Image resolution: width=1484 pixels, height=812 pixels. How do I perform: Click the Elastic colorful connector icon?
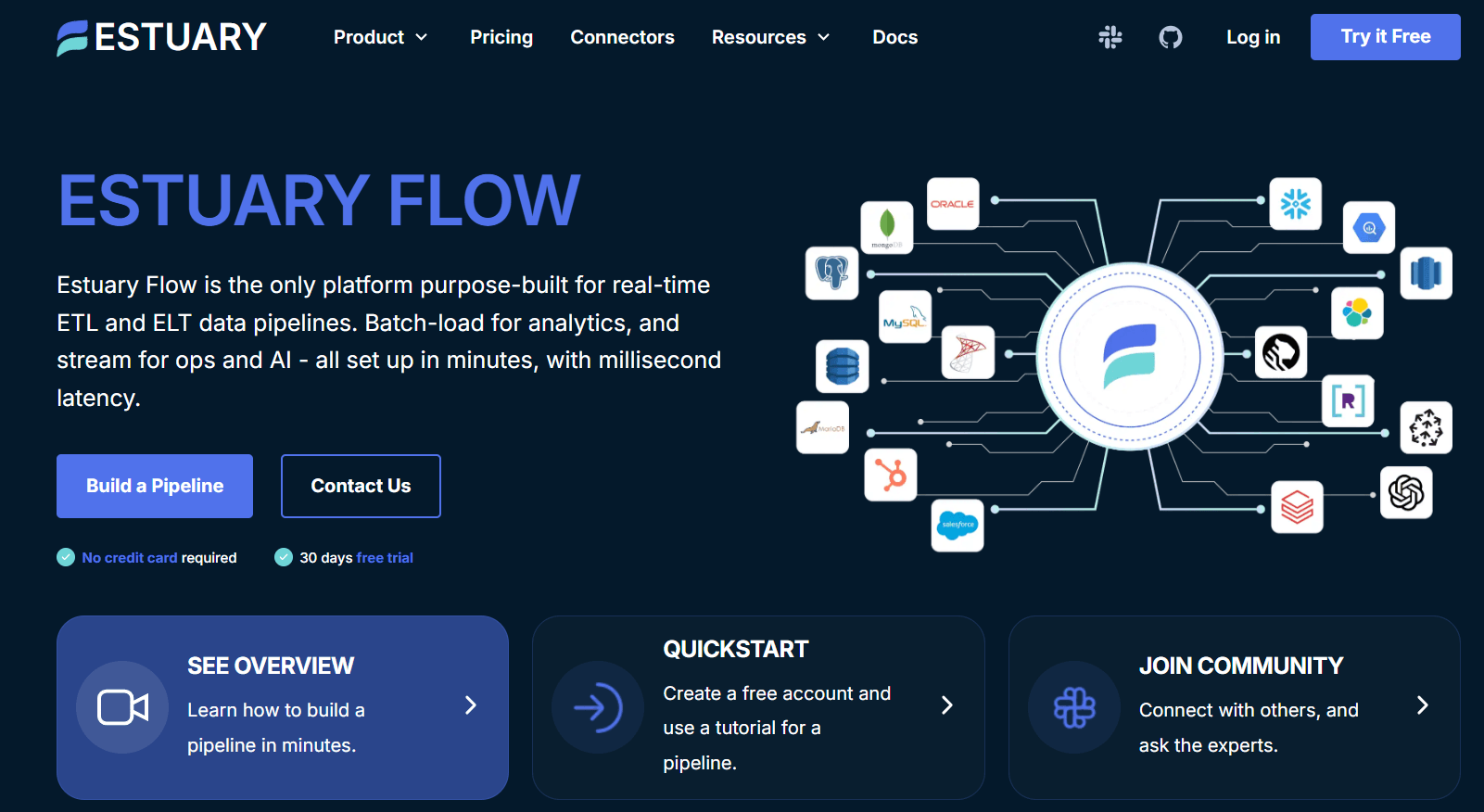[1357, 312]
